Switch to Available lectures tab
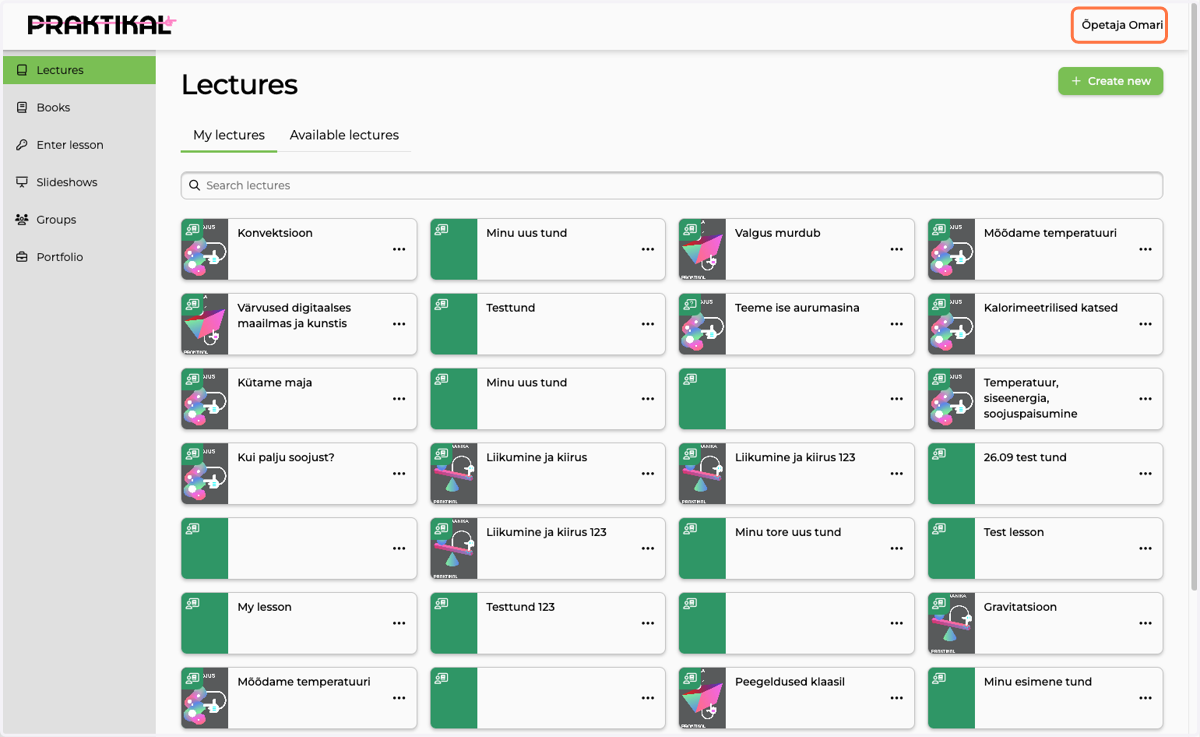 tap(344, 135)
